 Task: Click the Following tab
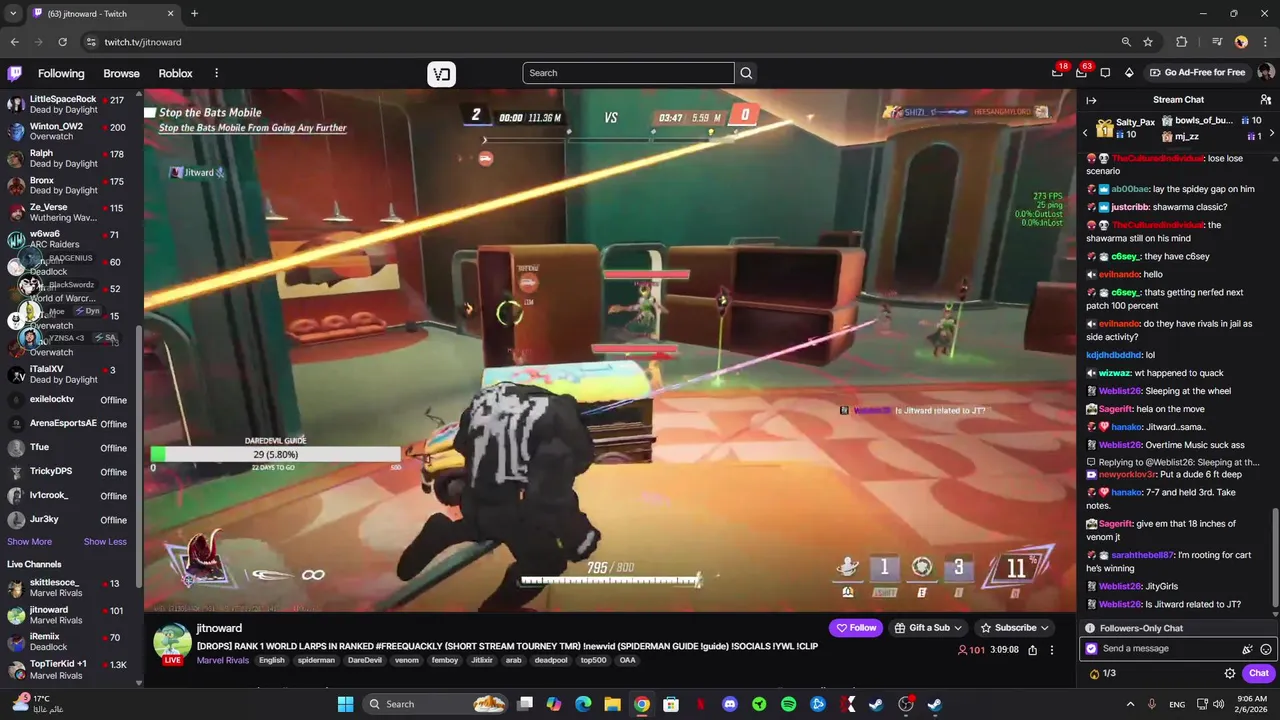[x=61, y=73]
